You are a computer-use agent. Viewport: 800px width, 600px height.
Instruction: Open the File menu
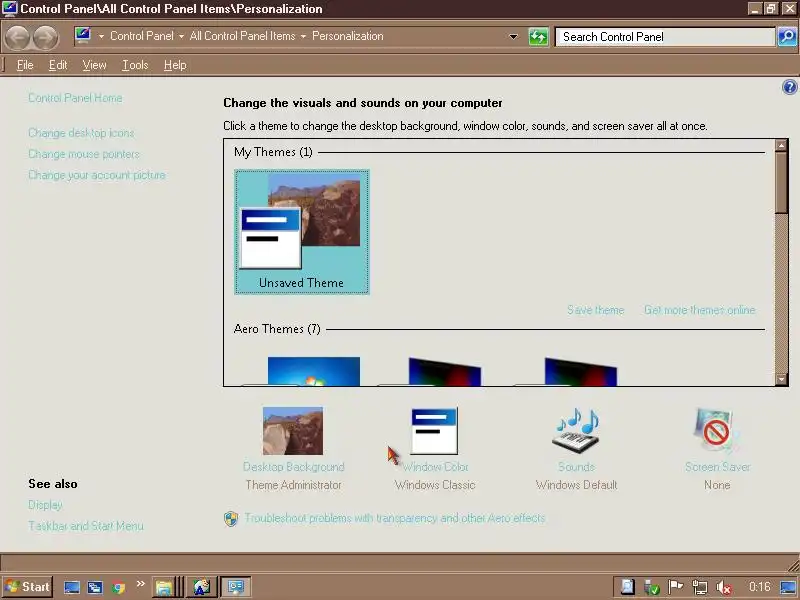25,65
